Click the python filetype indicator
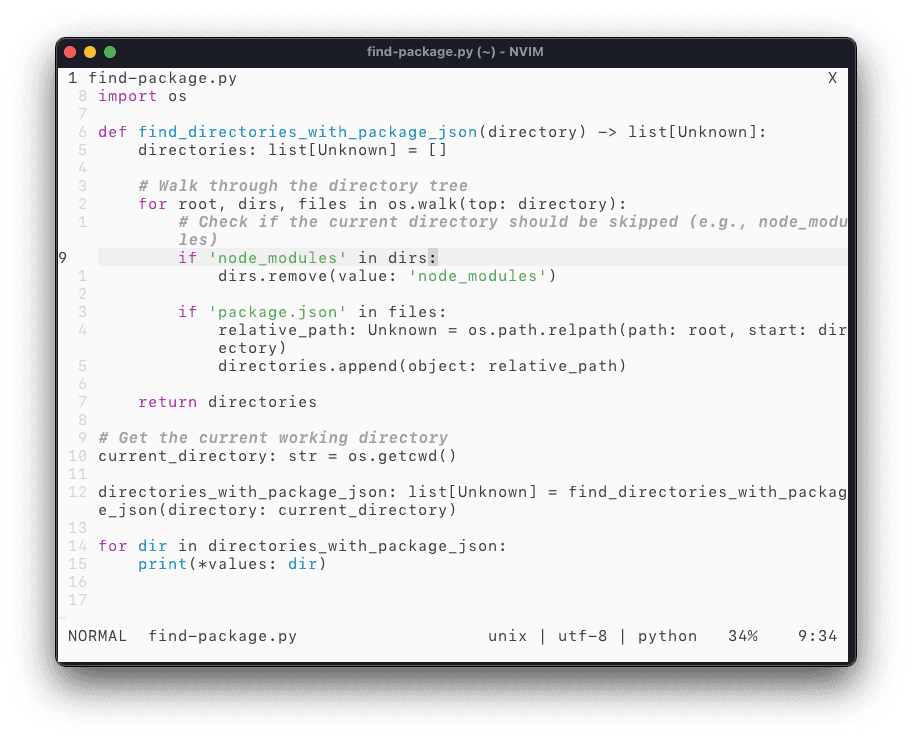 667,636
